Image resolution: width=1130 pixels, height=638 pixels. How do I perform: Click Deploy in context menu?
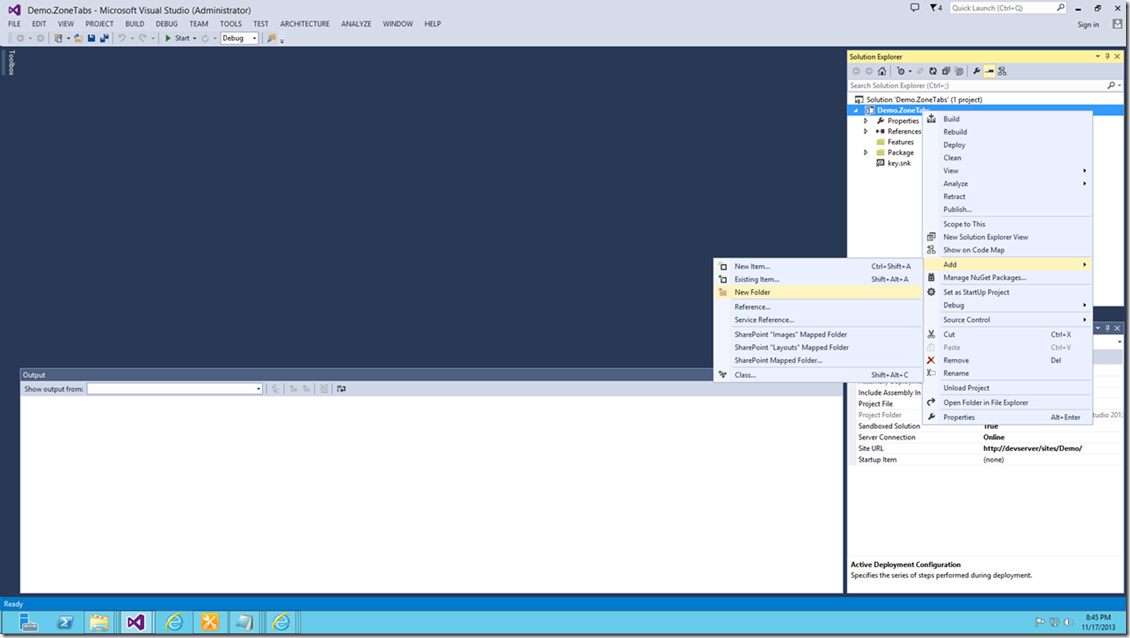click(1007, 145)
